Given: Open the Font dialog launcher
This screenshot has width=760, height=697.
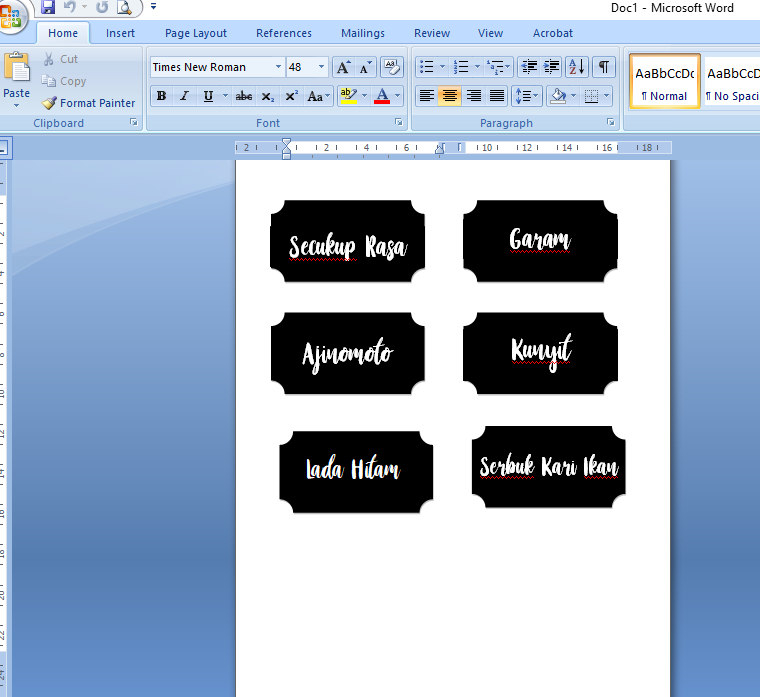Looking at the screenshot, I should pyautogui.click(x=399, y=123).
